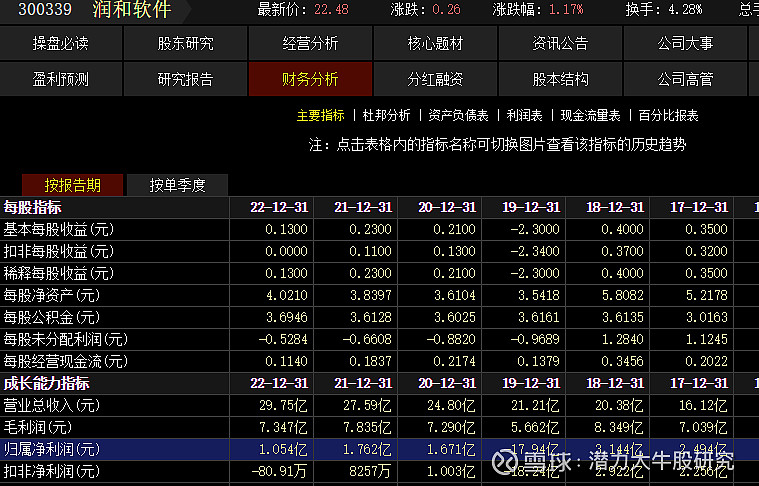Open the 资讯公告 tab
Screen dimensions: 759x486
pyautogui.click(x=560, y=44)
